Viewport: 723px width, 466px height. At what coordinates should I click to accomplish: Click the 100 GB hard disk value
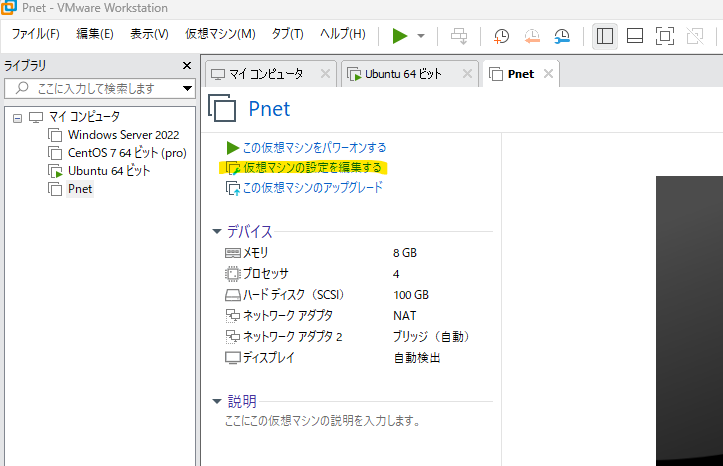point(411,295)
